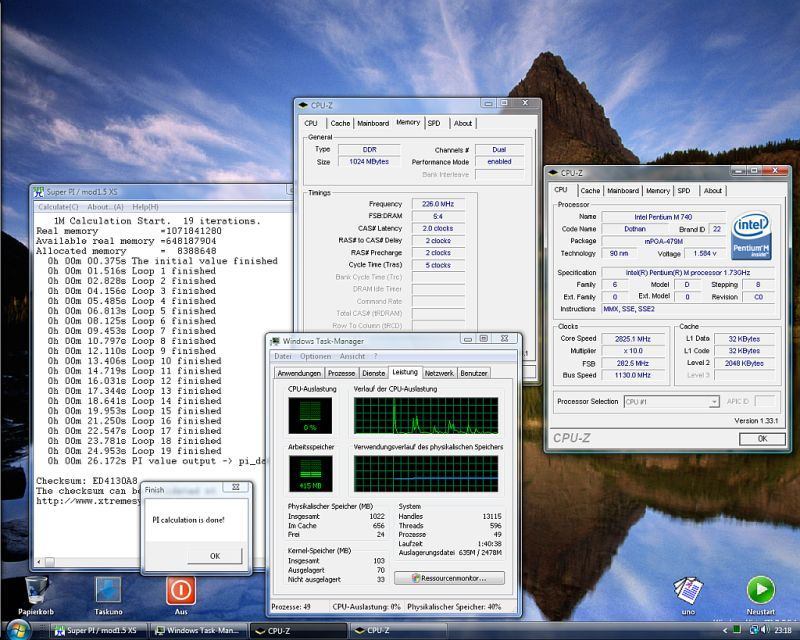Switch to Windows Task-Manager taskbar button
800x640 pixels.
[x=199, y=631]
